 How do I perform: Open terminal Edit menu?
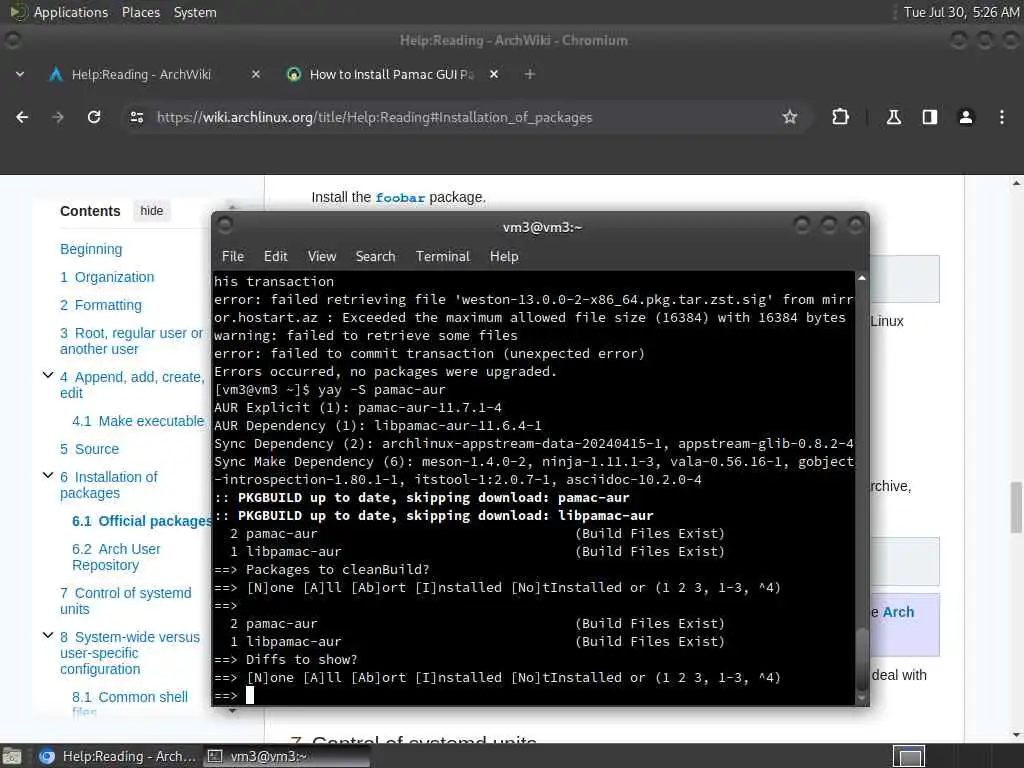click(x=276, y=256)
